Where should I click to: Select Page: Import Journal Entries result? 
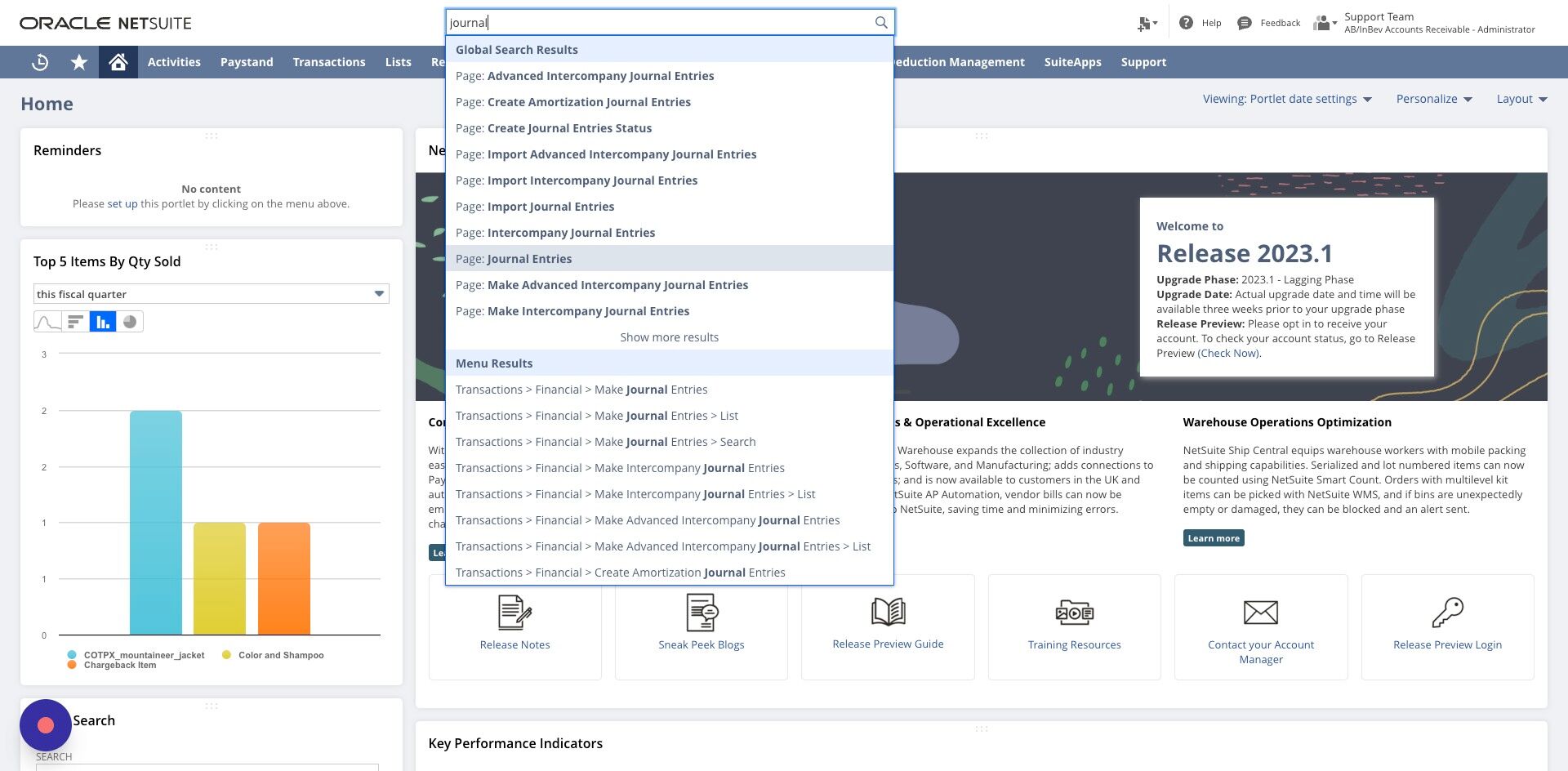(670, 207)
